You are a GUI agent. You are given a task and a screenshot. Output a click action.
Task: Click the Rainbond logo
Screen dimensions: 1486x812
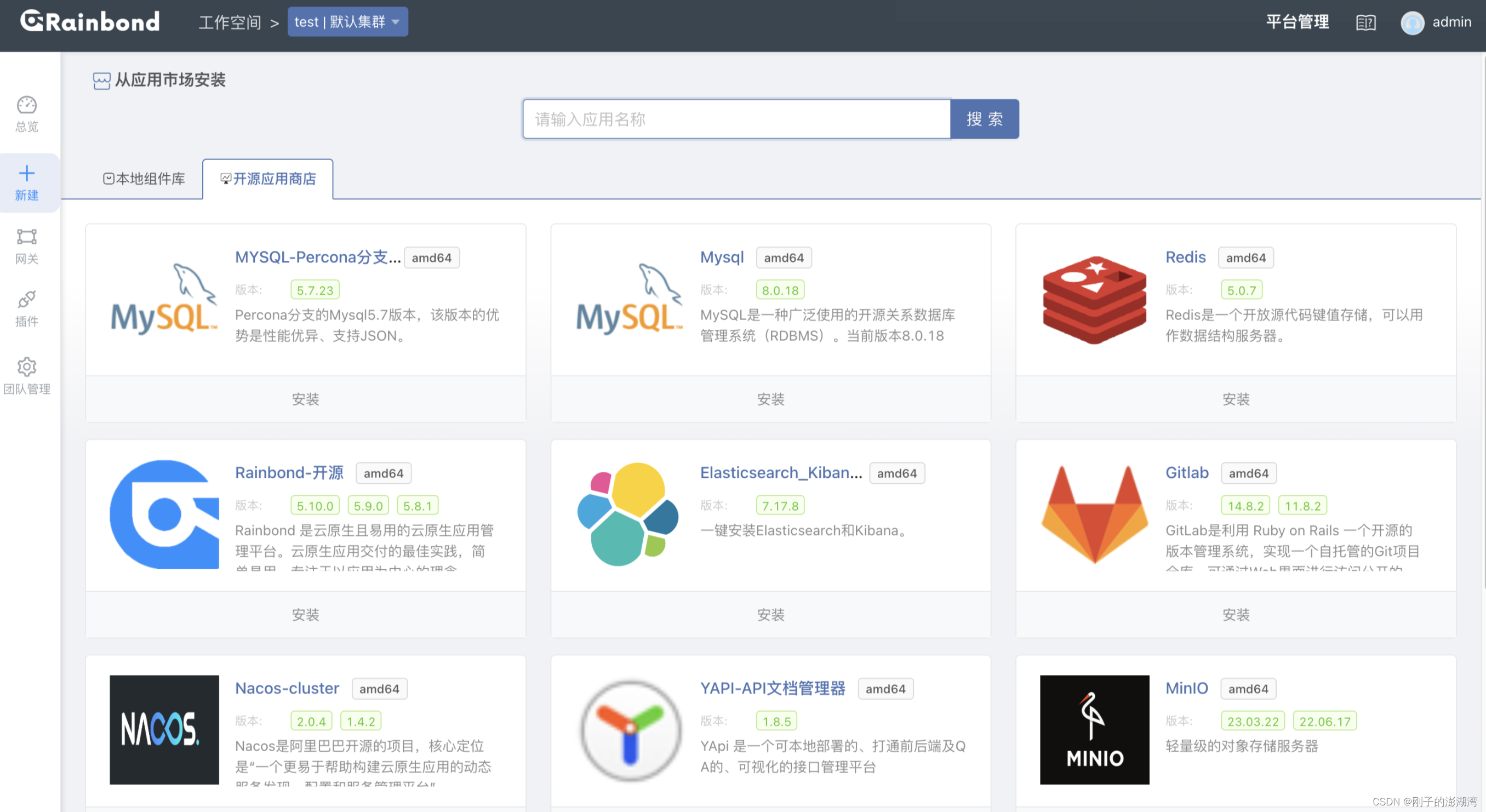(90, 22)
